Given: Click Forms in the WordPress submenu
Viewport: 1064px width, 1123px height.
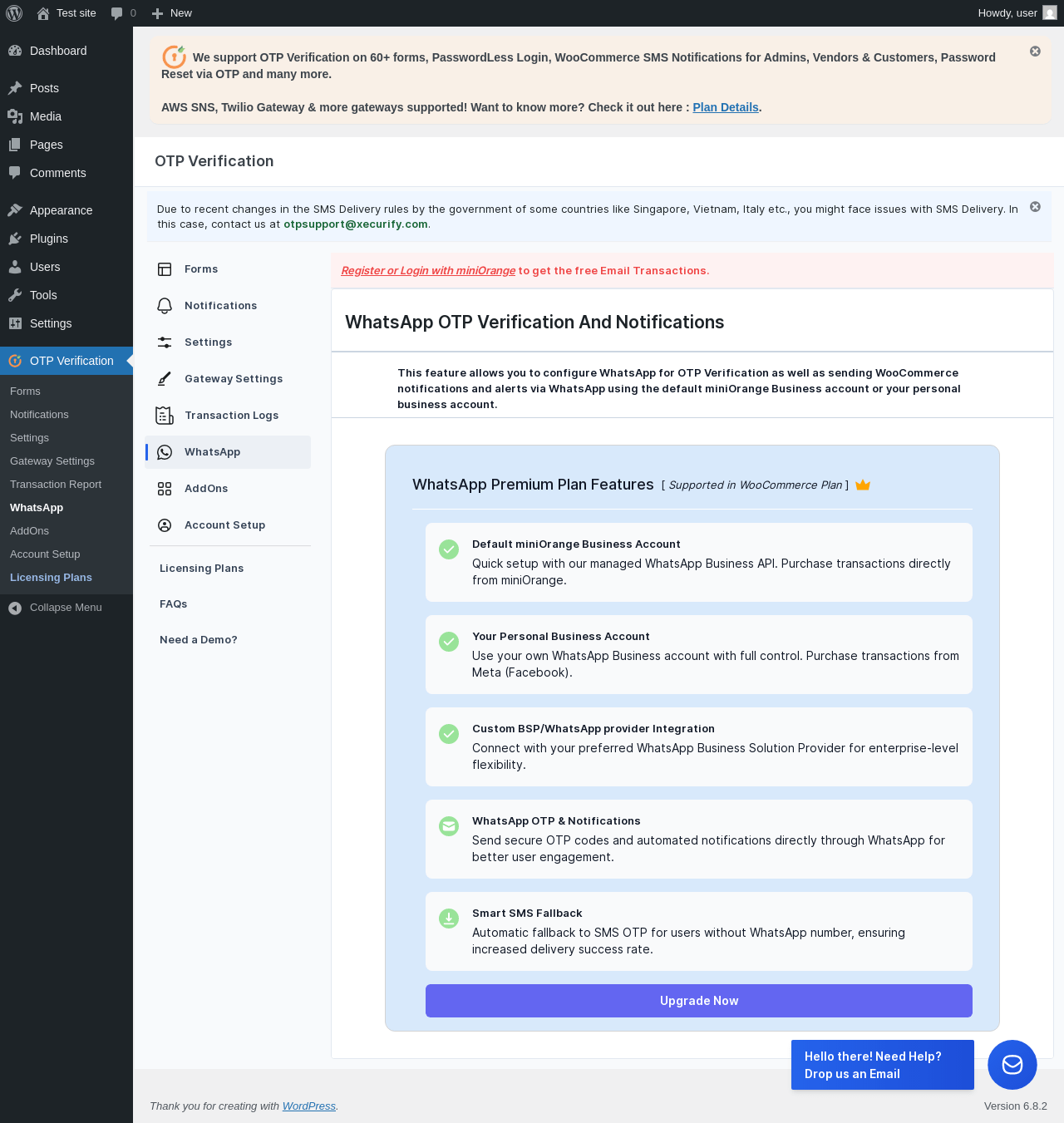Looking at the screenshot, I should (x=25, y=392).
